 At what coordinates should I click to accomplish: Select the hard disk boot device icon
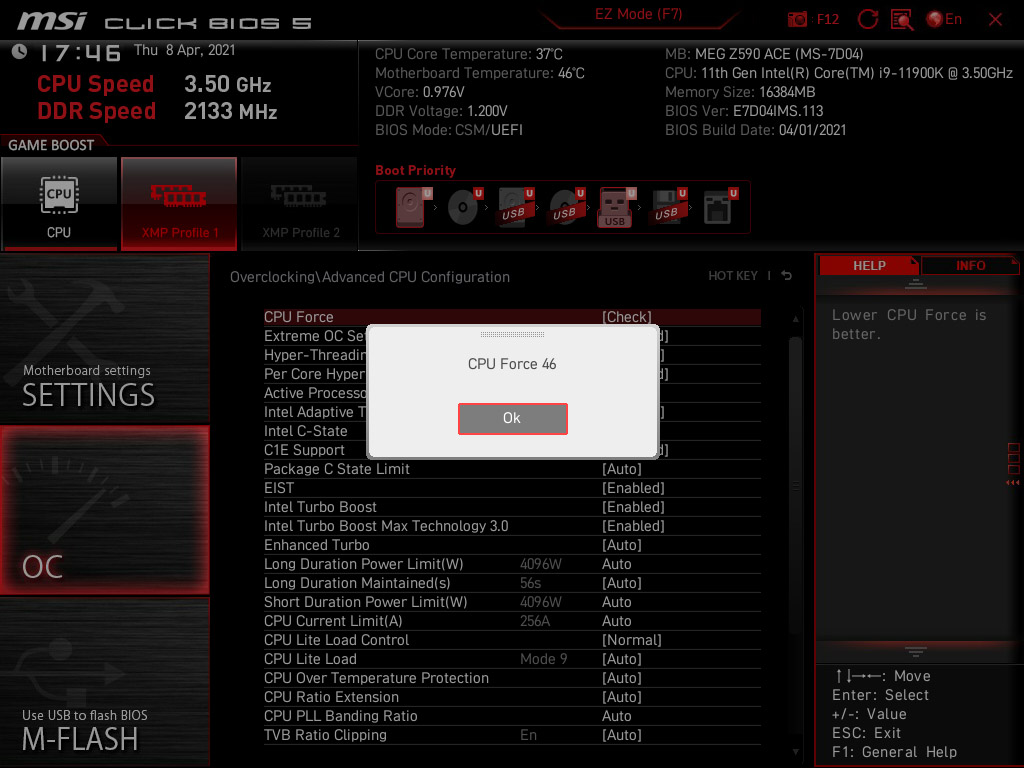(x=412, y=208)
